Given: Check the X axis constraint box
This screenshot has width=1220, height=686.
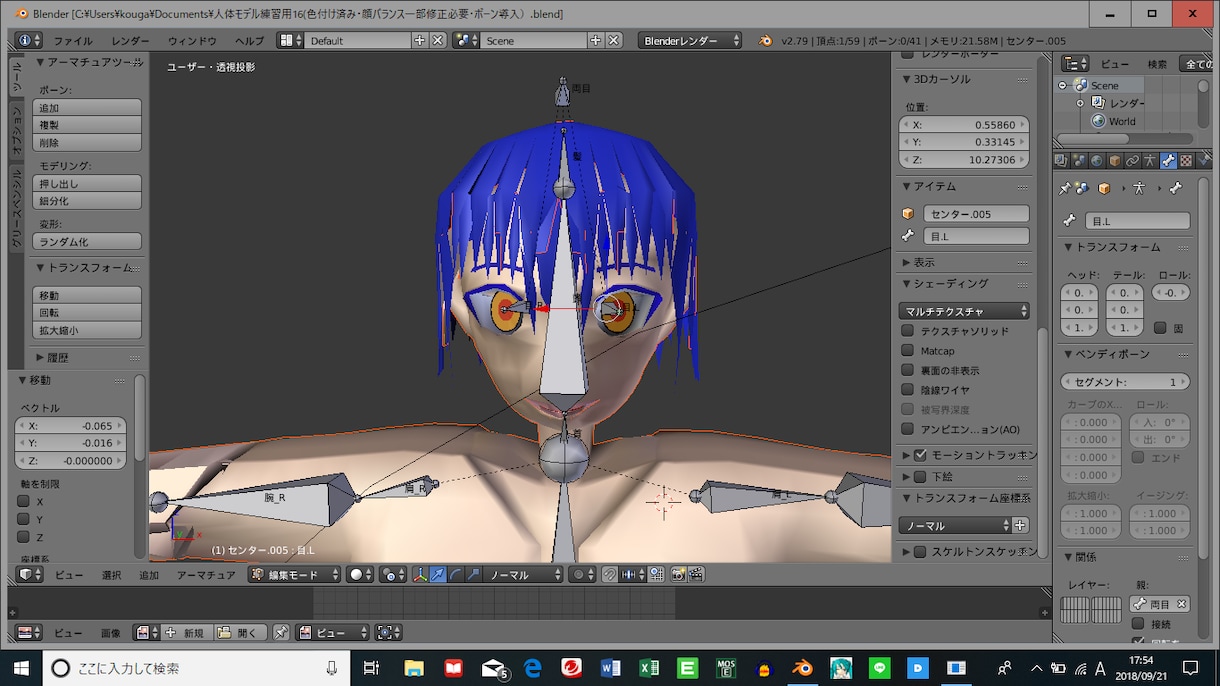Looking at the screenshot, I should [x=23, y=501].
